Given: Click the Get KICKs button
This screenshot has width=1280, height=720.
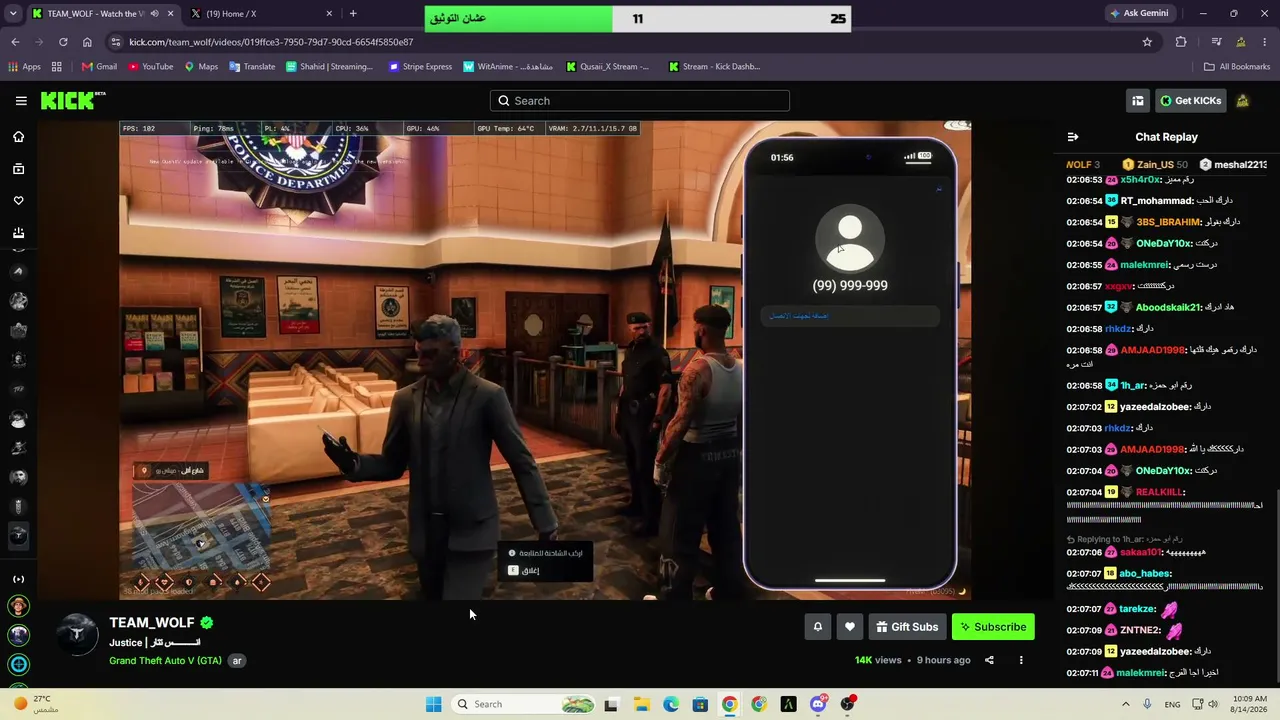Looking at the screenshot, I should click(x=1190, y=101).
